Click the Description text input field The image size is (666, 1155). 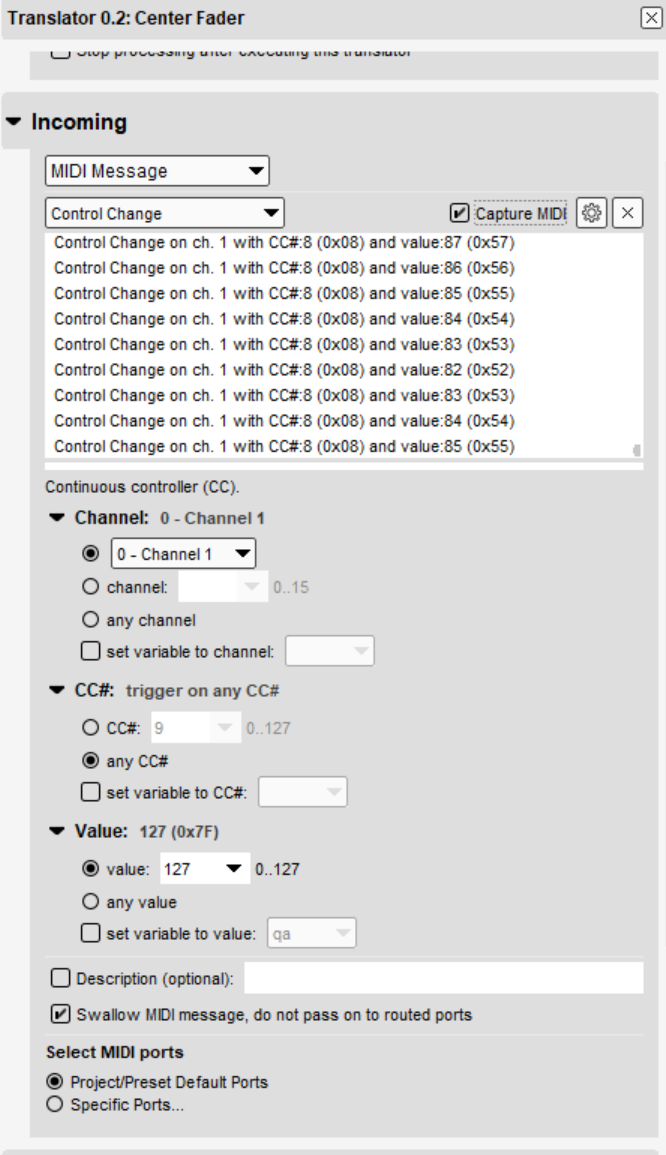pos(444,978)
